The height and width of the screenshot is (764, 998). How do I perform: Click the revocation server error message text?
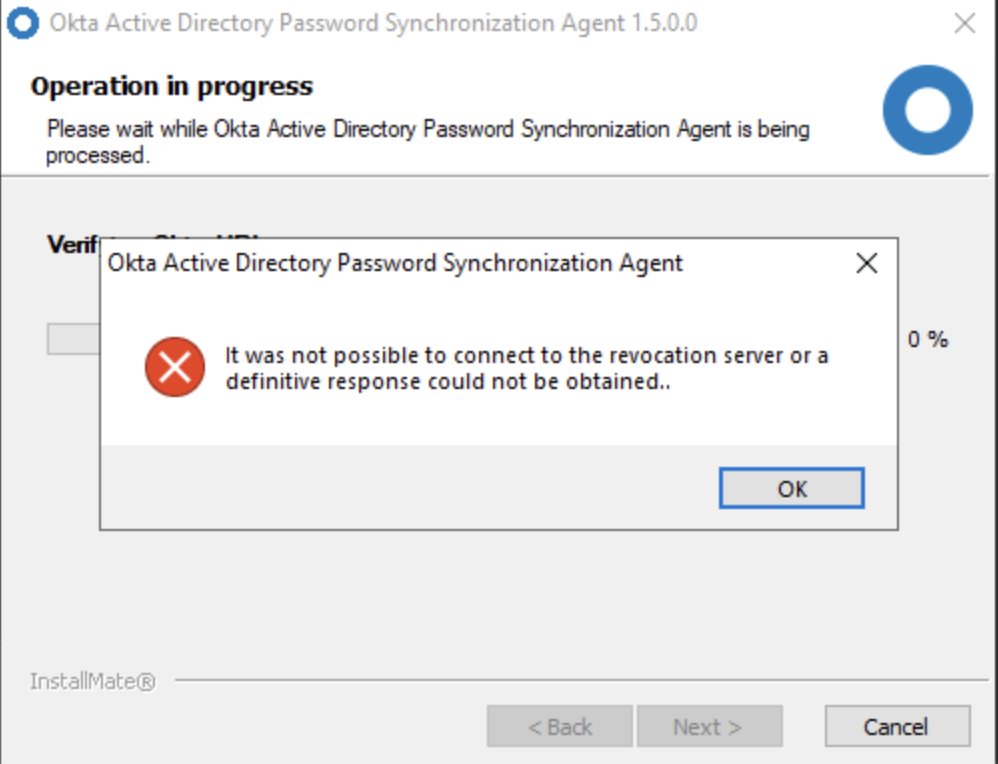point(526,368)
